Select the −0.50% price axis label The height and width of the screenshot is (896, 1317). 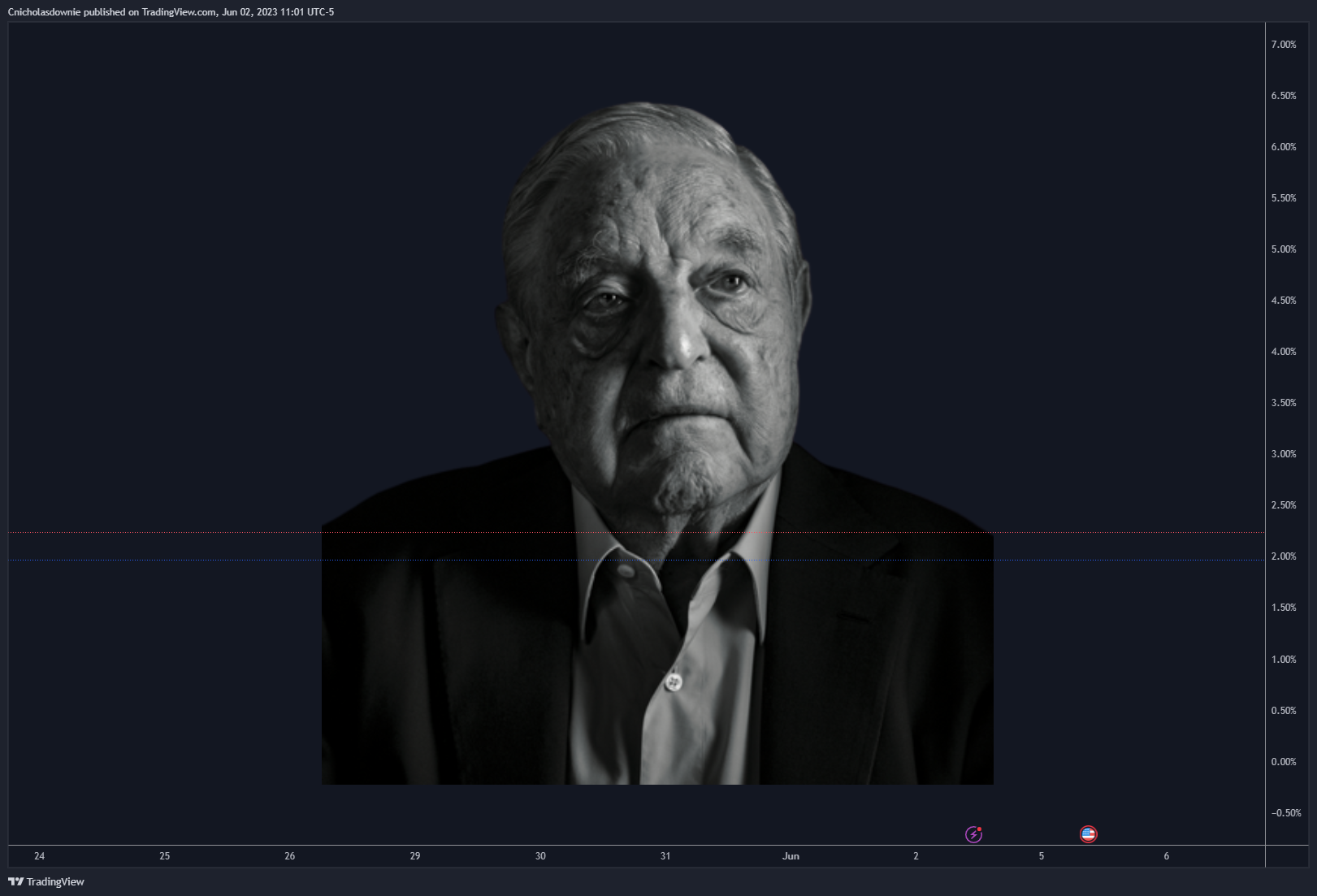click(x=1285, y=813)
